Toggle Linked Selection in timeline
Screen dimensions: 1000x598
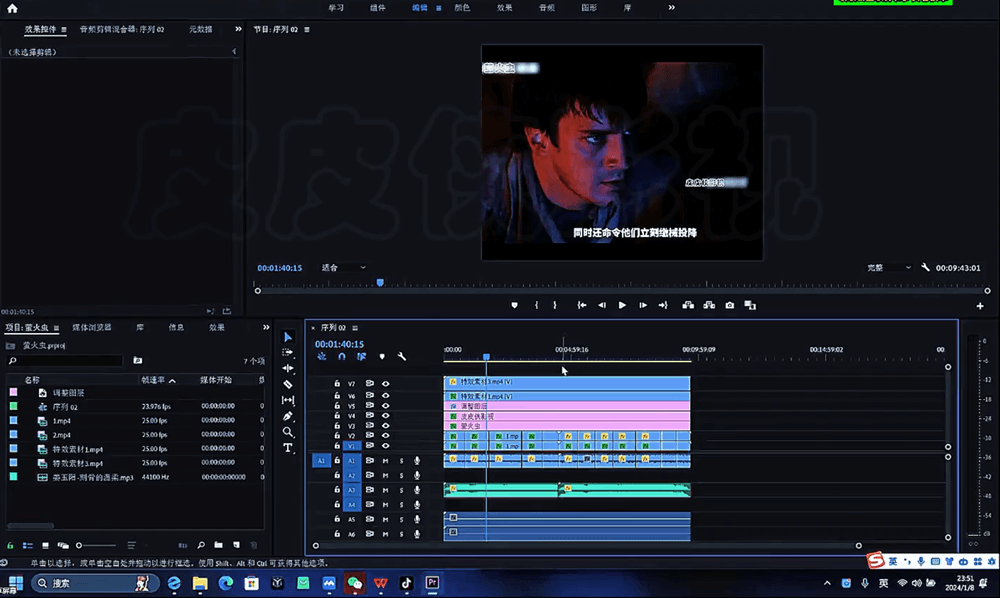pyautogui.click(x=362, y=357)
